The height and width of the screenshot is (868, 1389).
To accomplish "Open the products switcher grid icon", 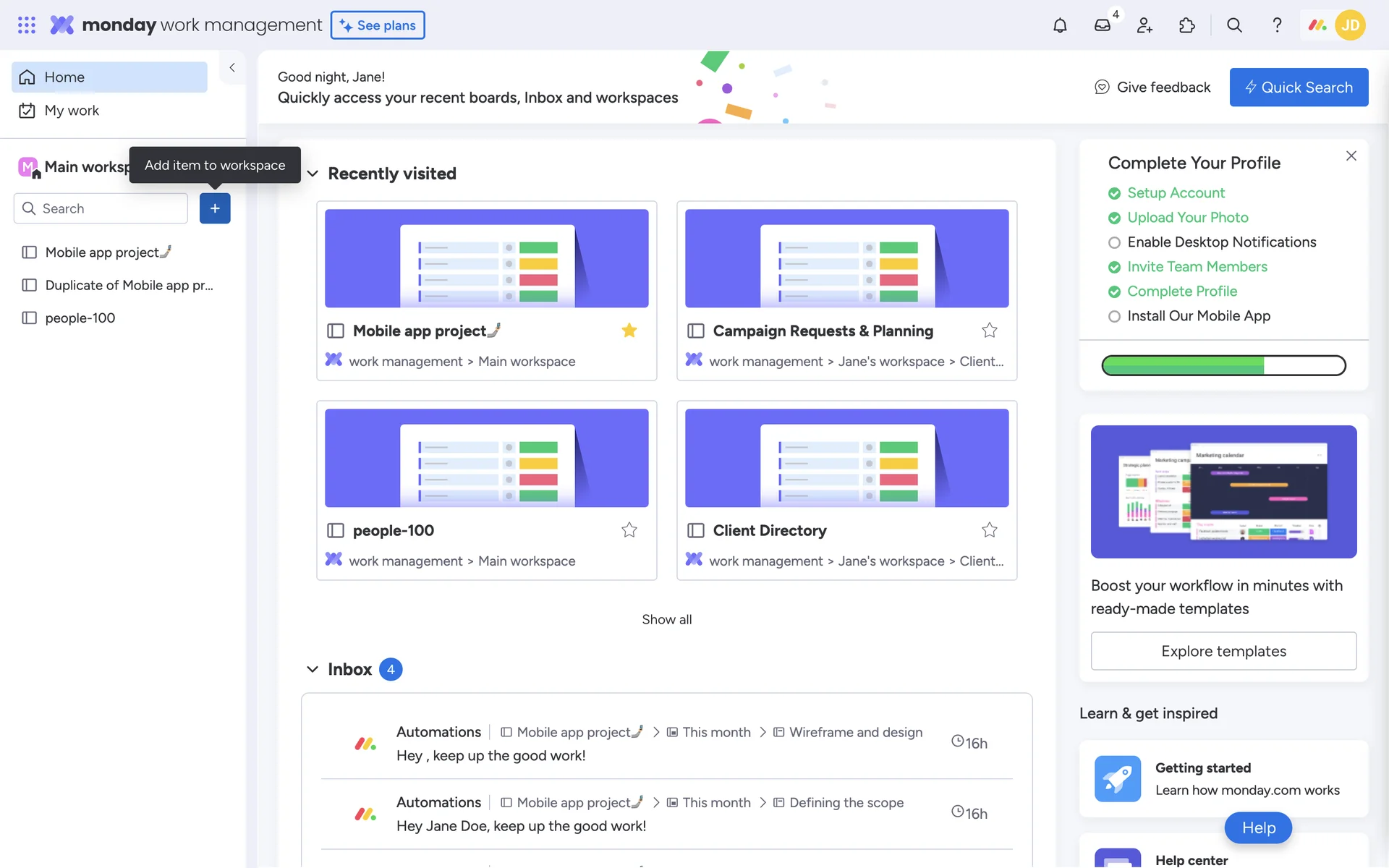I will click(x=27, y=25).
